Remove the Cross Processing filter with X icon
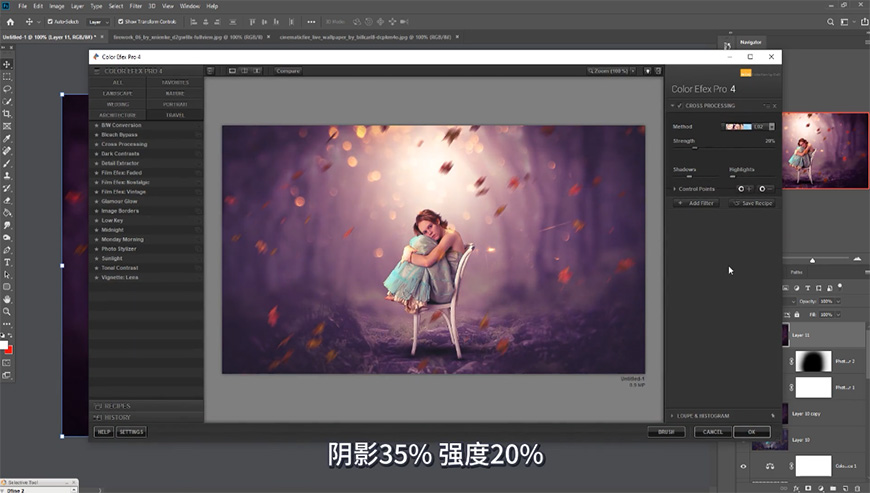 click(x=775, y=105)
